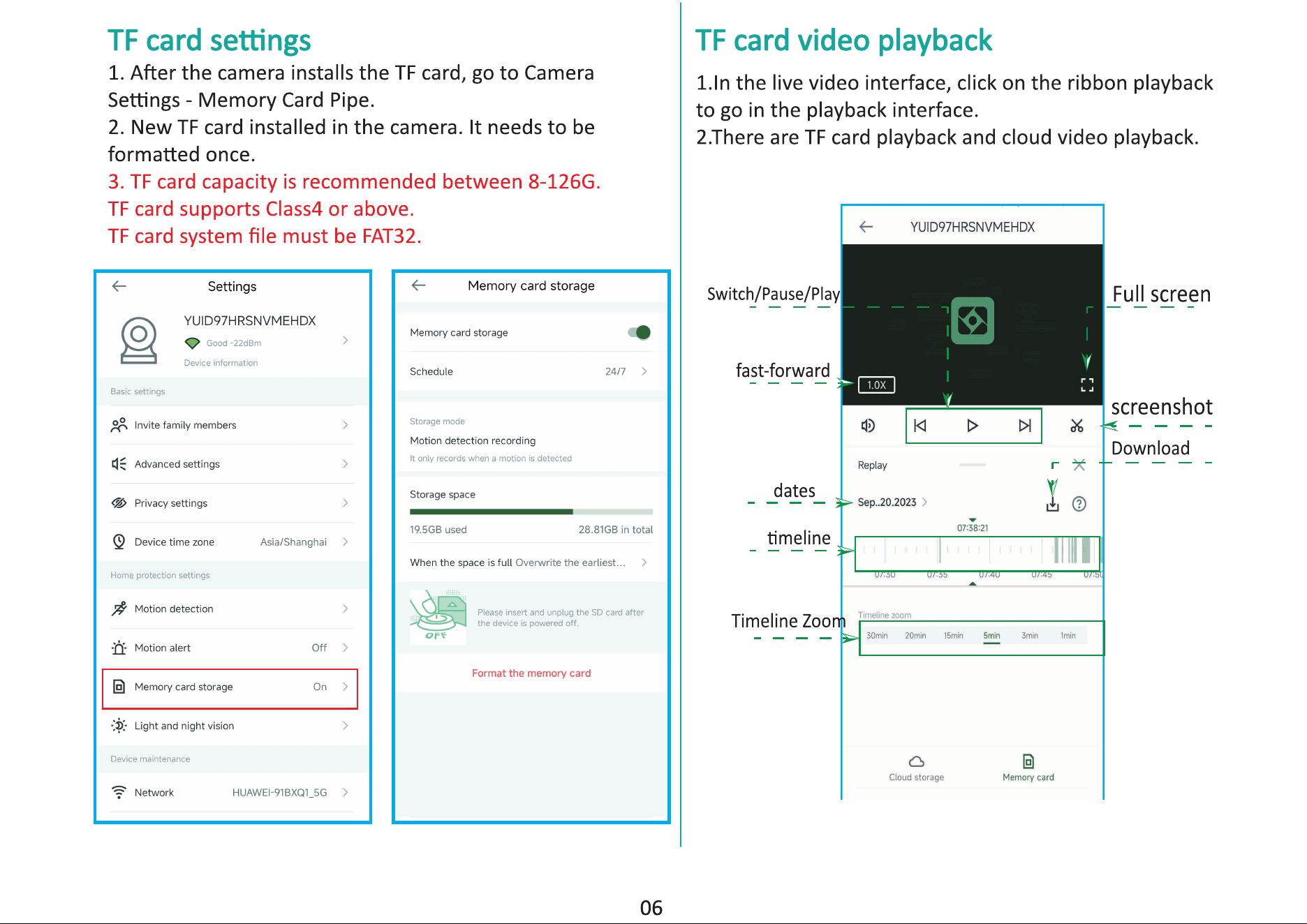1307x924 pixels.
Task: Mute the playback with the speaker icon
Action: [868, 426]
